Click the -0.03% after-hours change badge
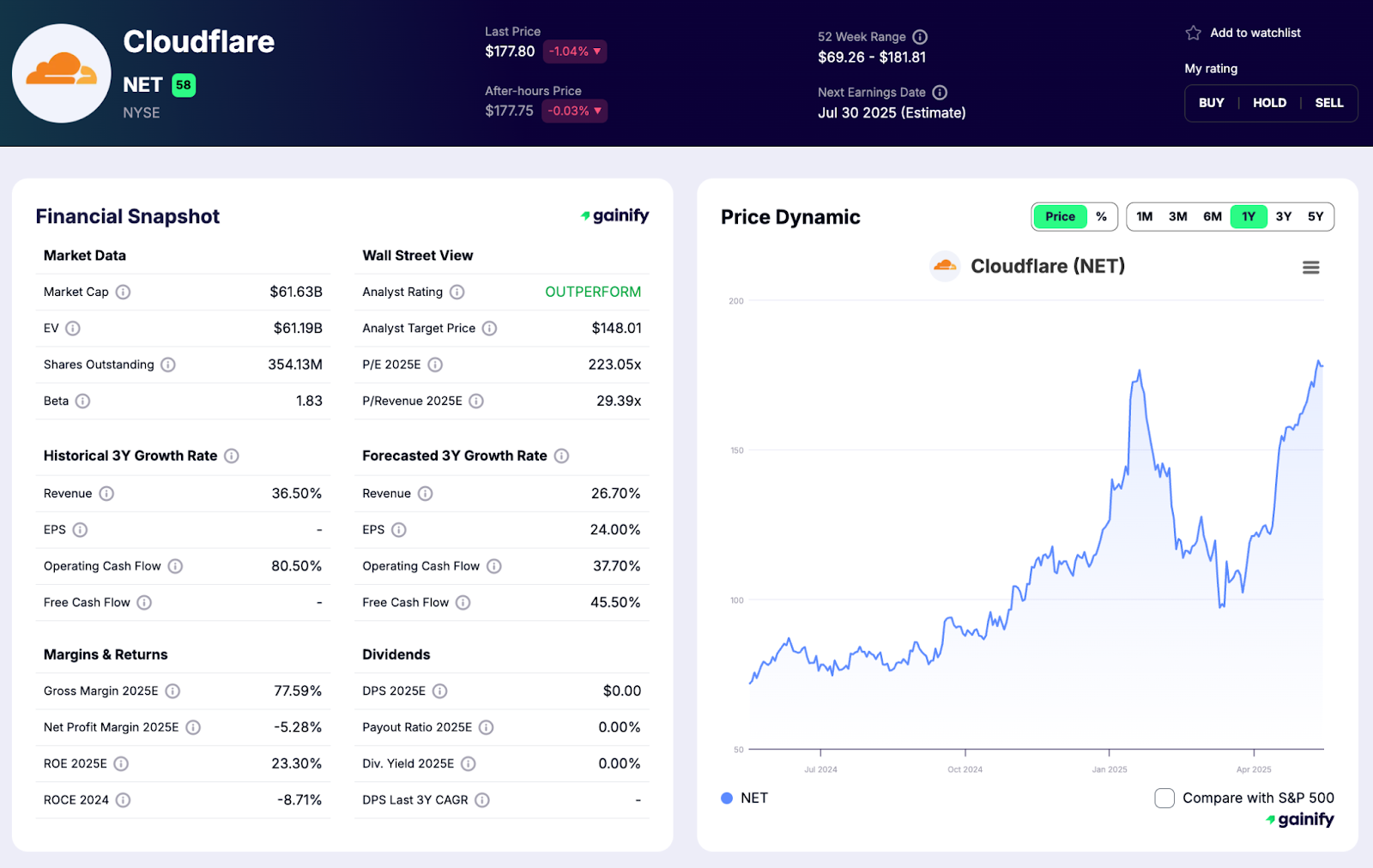Image resolution: width=1373 pixels, height=868 pixels. tap(575, 111)
